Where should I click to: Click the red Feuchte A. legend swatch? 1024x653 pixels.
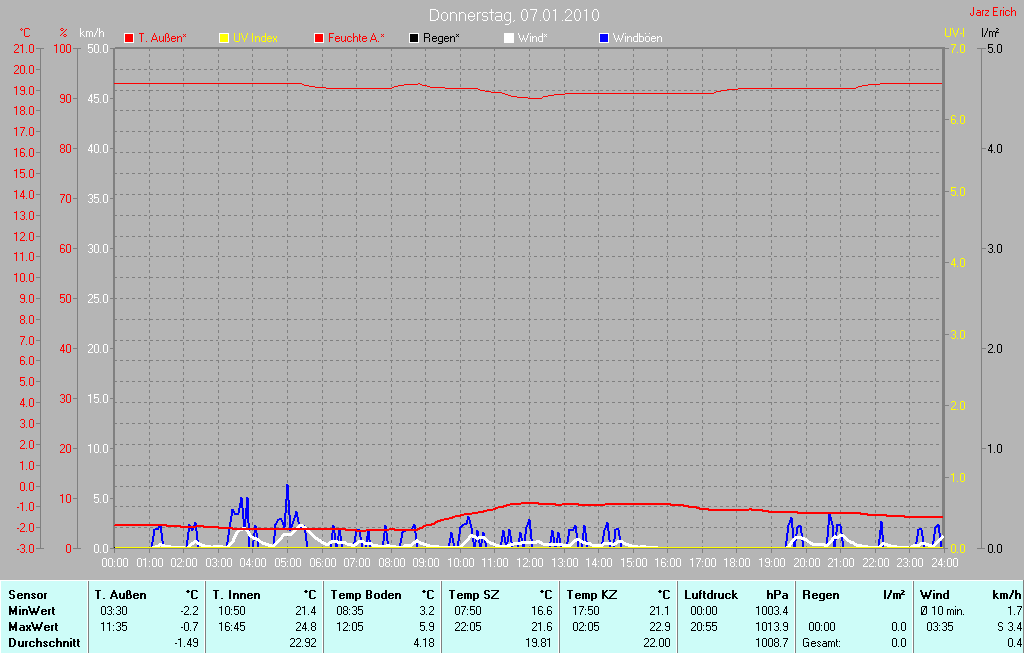(x=319, y=38)
